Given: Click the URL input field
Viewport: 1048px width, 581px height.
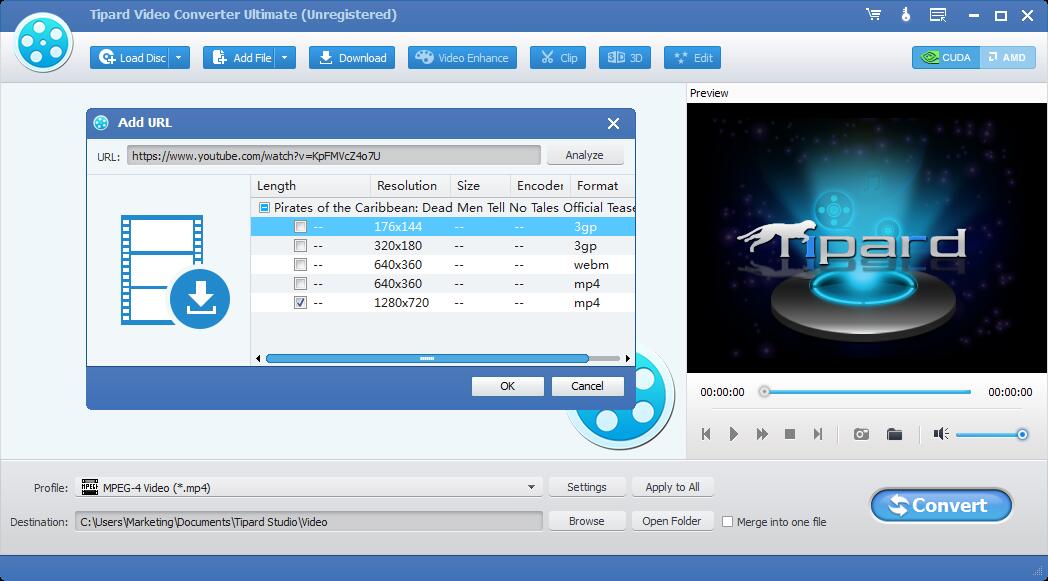Looking at the screenshot, I should pyautogui.click(x=334, y=156).
